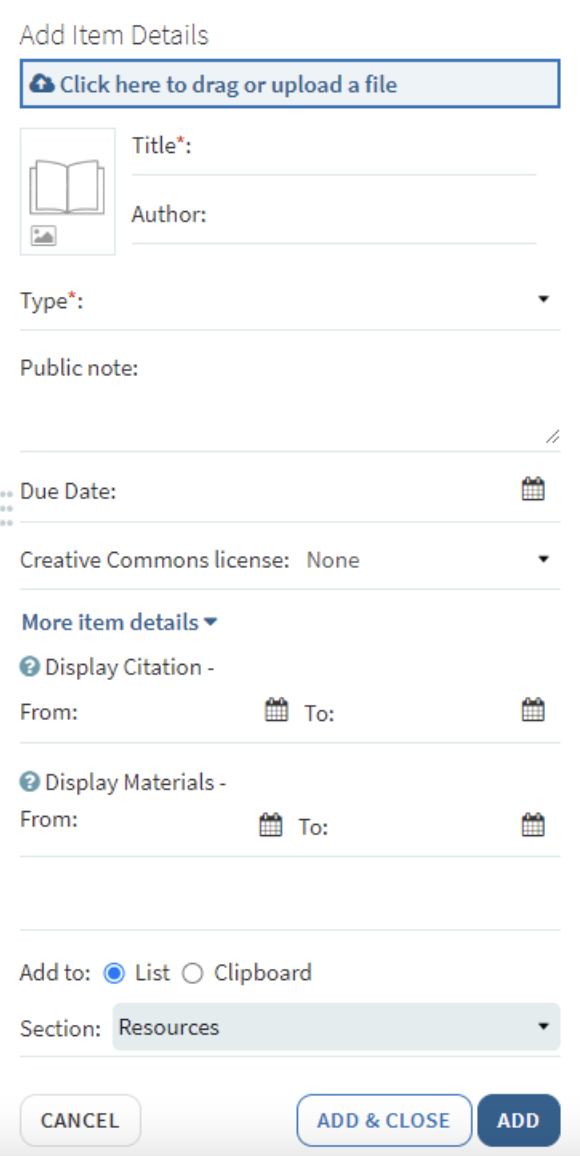Select the Clipboard radio button
The width and height of the screenshot is (580, 1156).
point(192,972)
